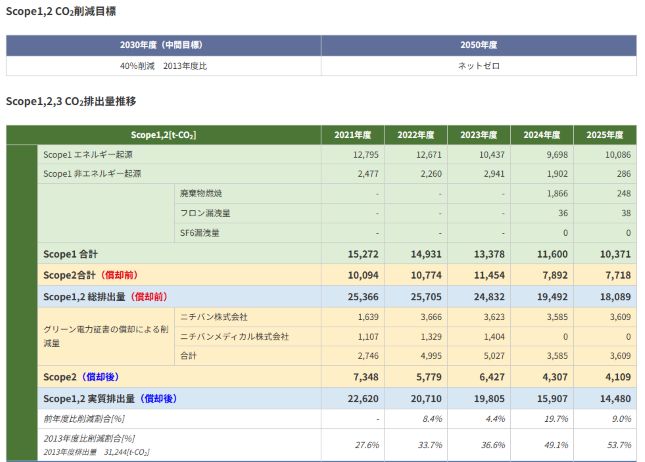The height and width of the screenshot is (462, 645).
Task: Click the certificate total value 5,027
Action: point(494,356)
